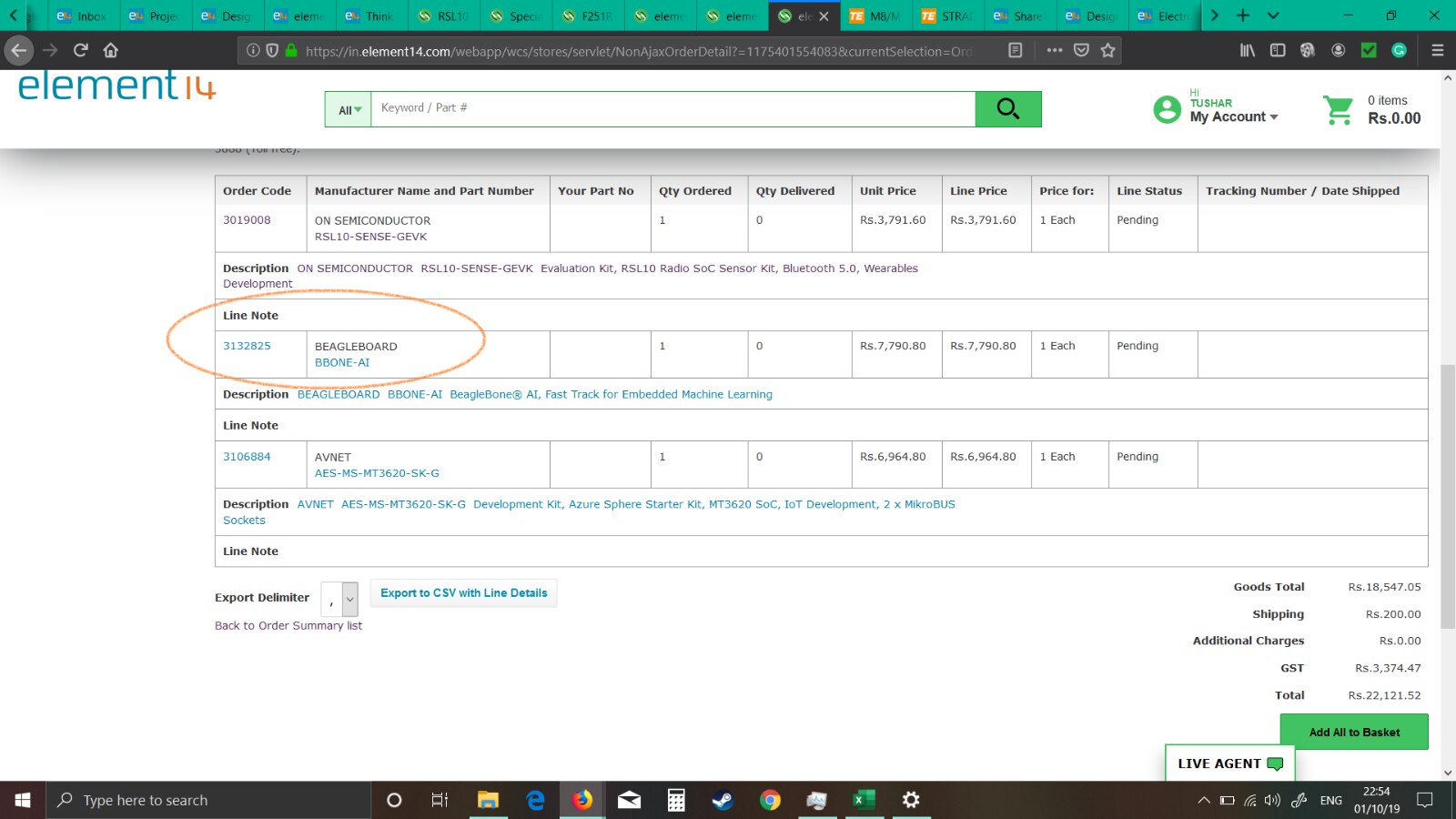Open Task View
Viewport: 1456px width, 819px height.
(x=440, y=800)
